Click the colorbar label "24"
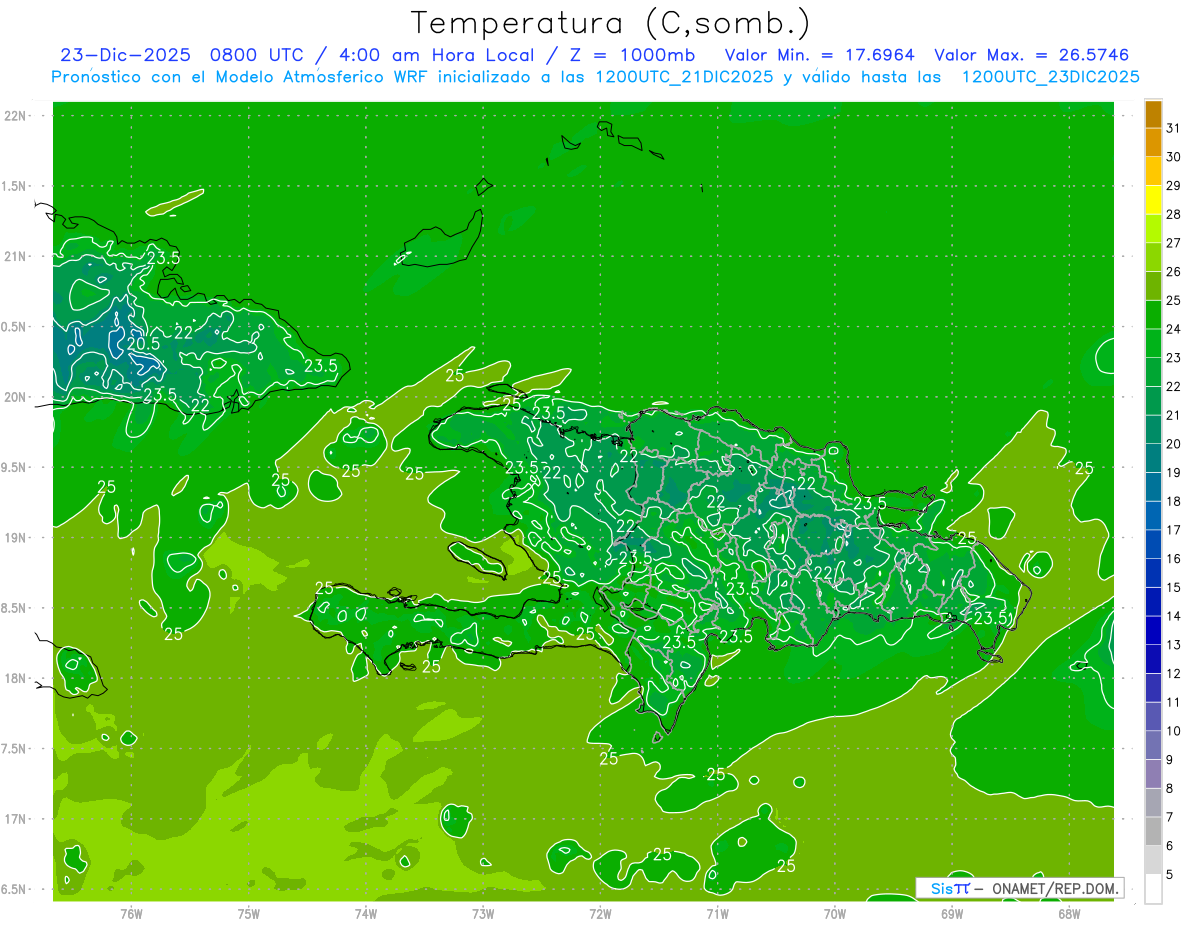The height and width of the screenshot is (927, 1200). [1173, 329]
